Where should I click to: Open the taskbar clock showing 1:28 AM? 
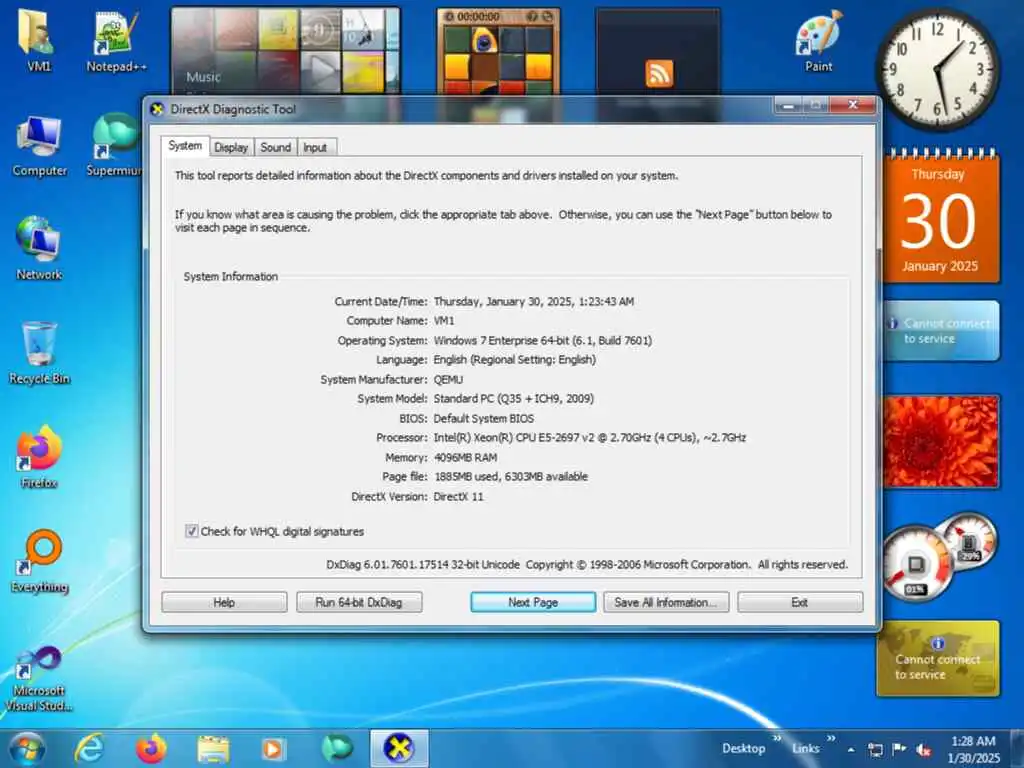pyautogui.click(x=973, y=749)
